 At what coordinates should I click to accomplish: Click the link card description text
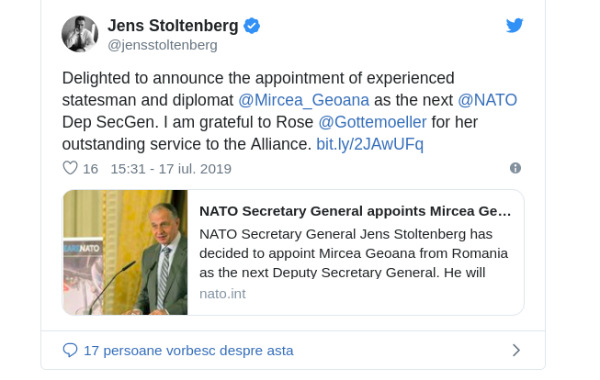point(354,253)
